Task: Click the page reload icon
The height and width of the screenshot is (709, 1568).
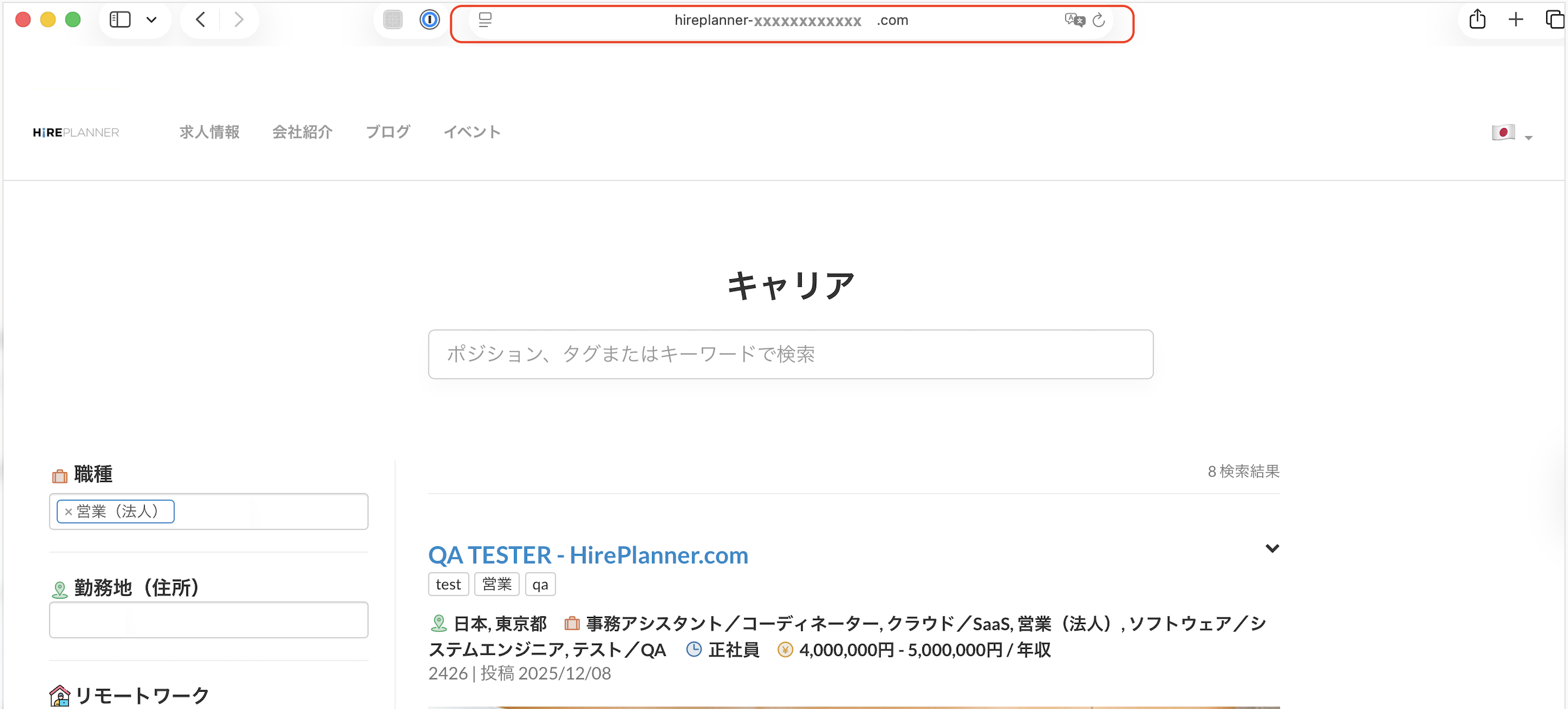Action: tap(1098, 20)
